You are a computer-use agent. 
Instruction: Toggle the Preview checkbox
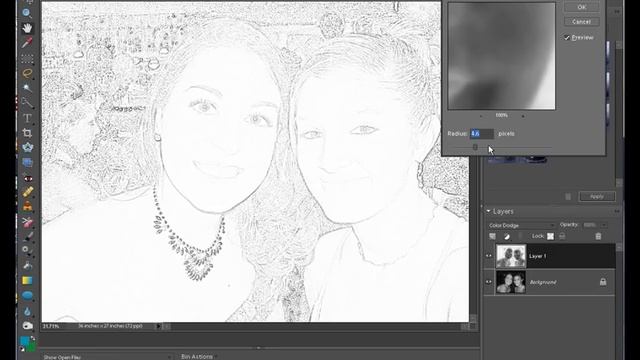click(x=567, y=38)
